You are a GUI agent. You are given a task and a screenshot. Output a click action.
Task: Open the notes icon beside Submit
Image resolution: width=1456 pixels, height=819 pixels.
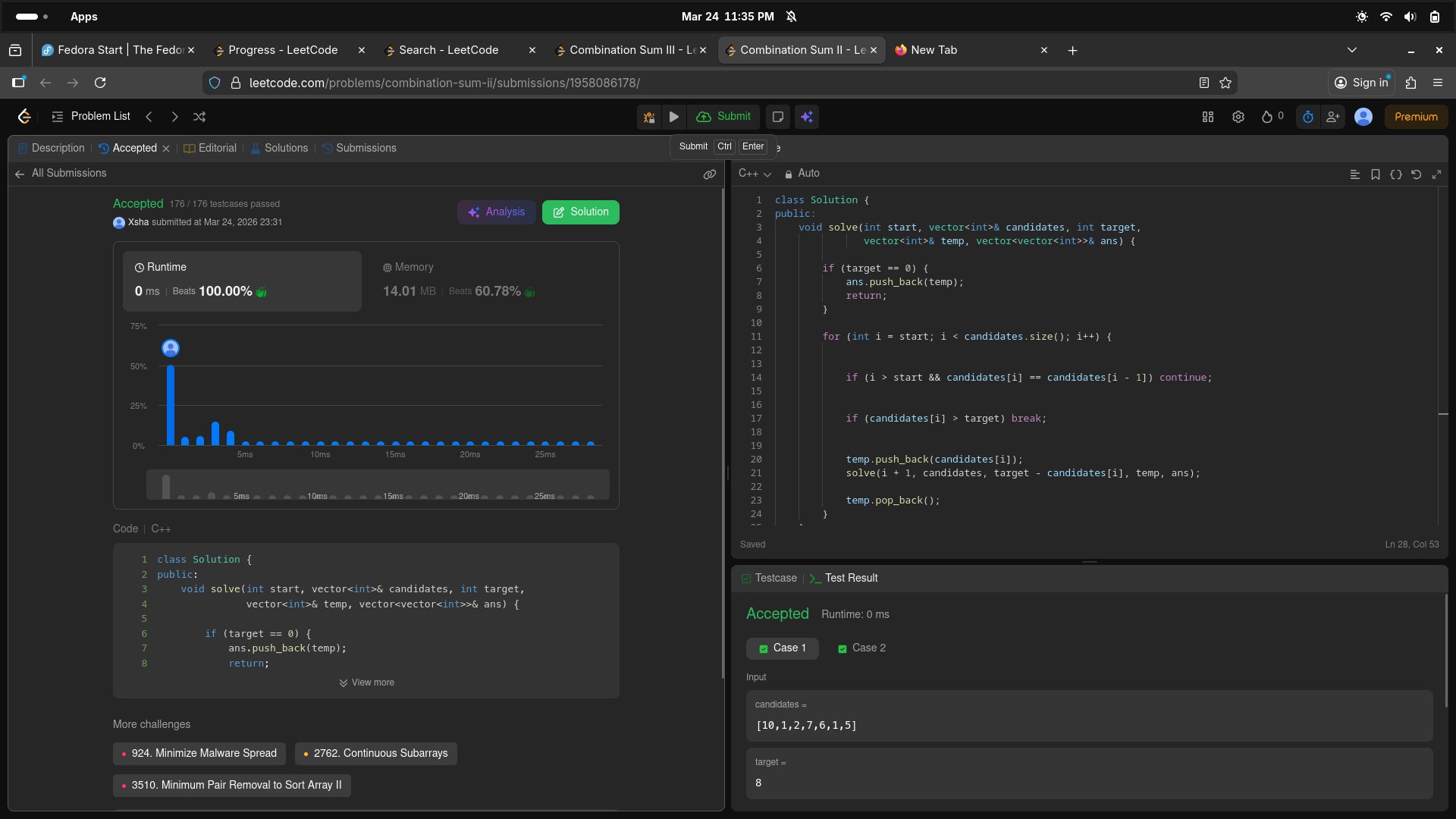[x=777, y=117]
